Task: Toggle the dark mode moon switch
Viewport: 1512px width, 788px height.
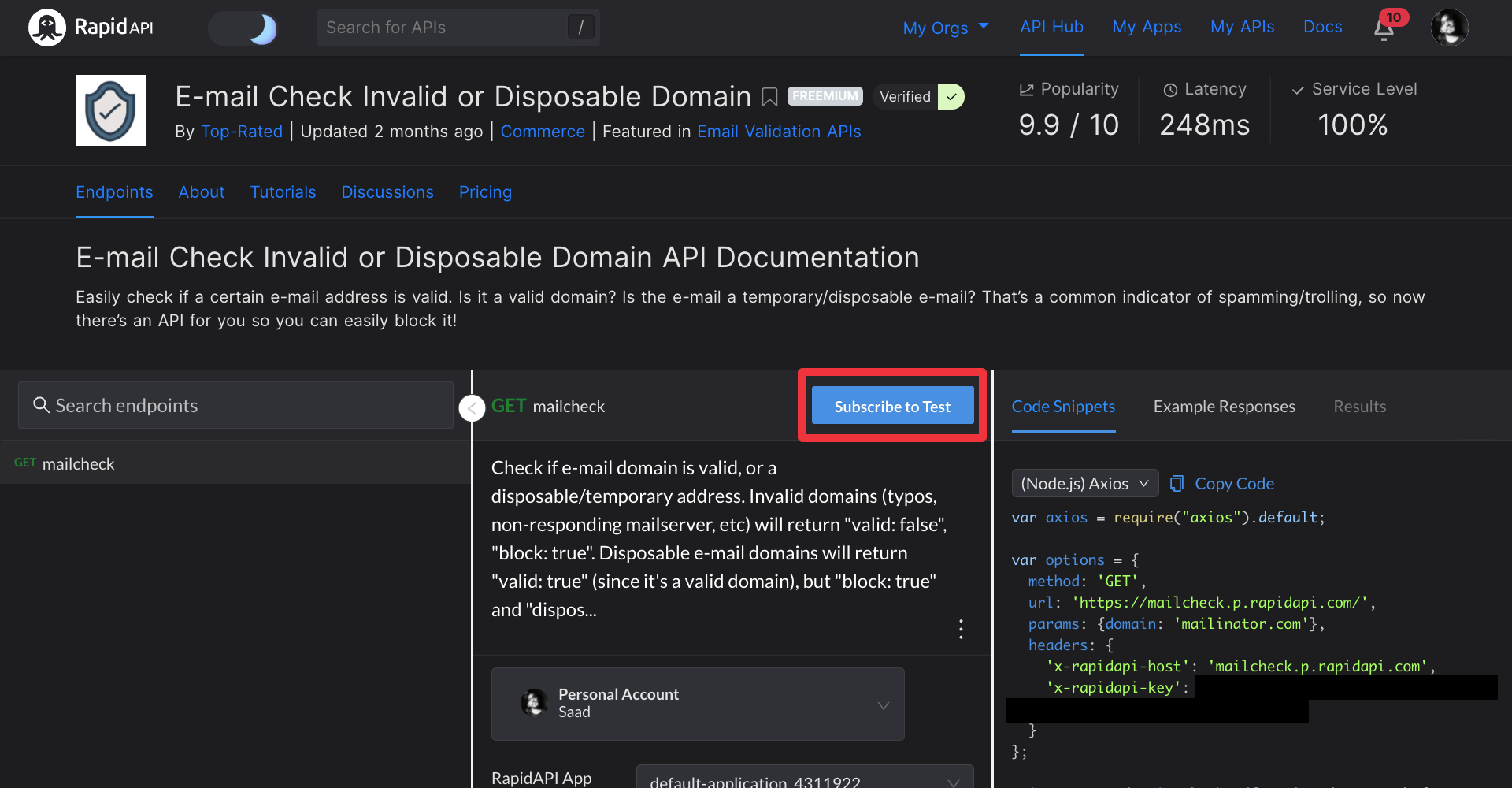Action: 243,28
